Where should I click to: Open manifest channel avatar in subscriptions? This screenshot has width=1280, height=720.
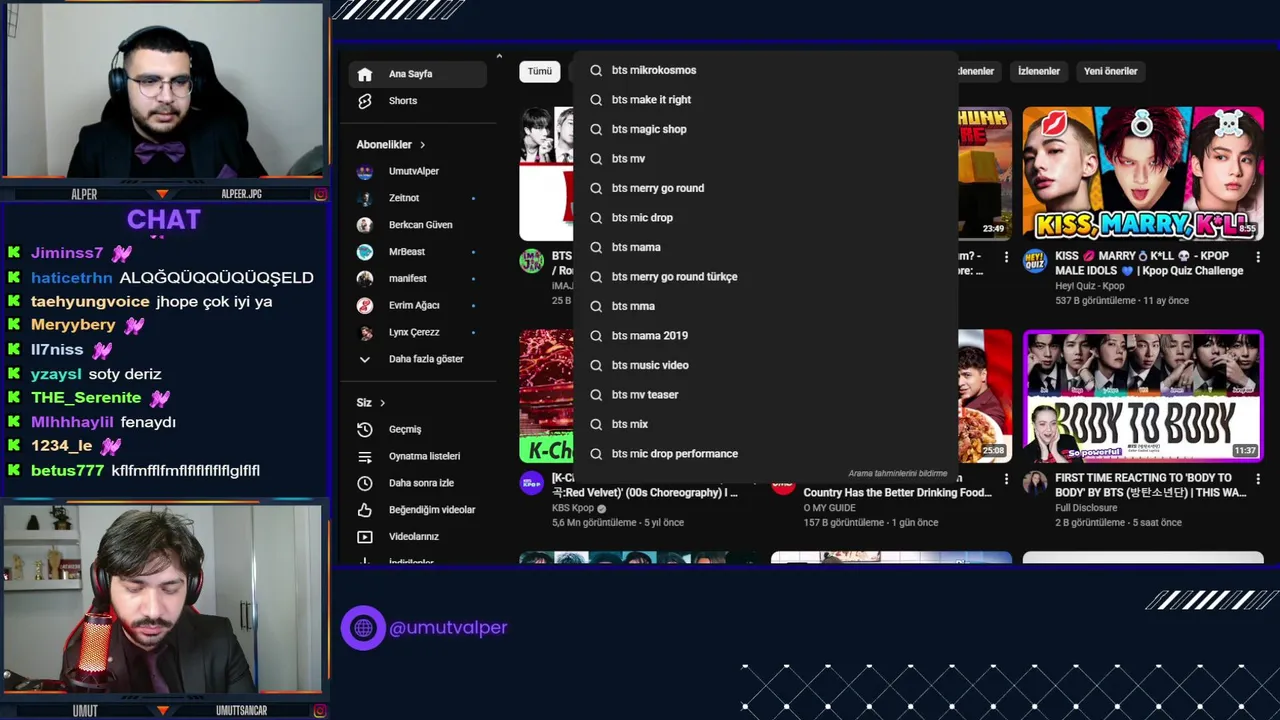[x=365, y=278]
